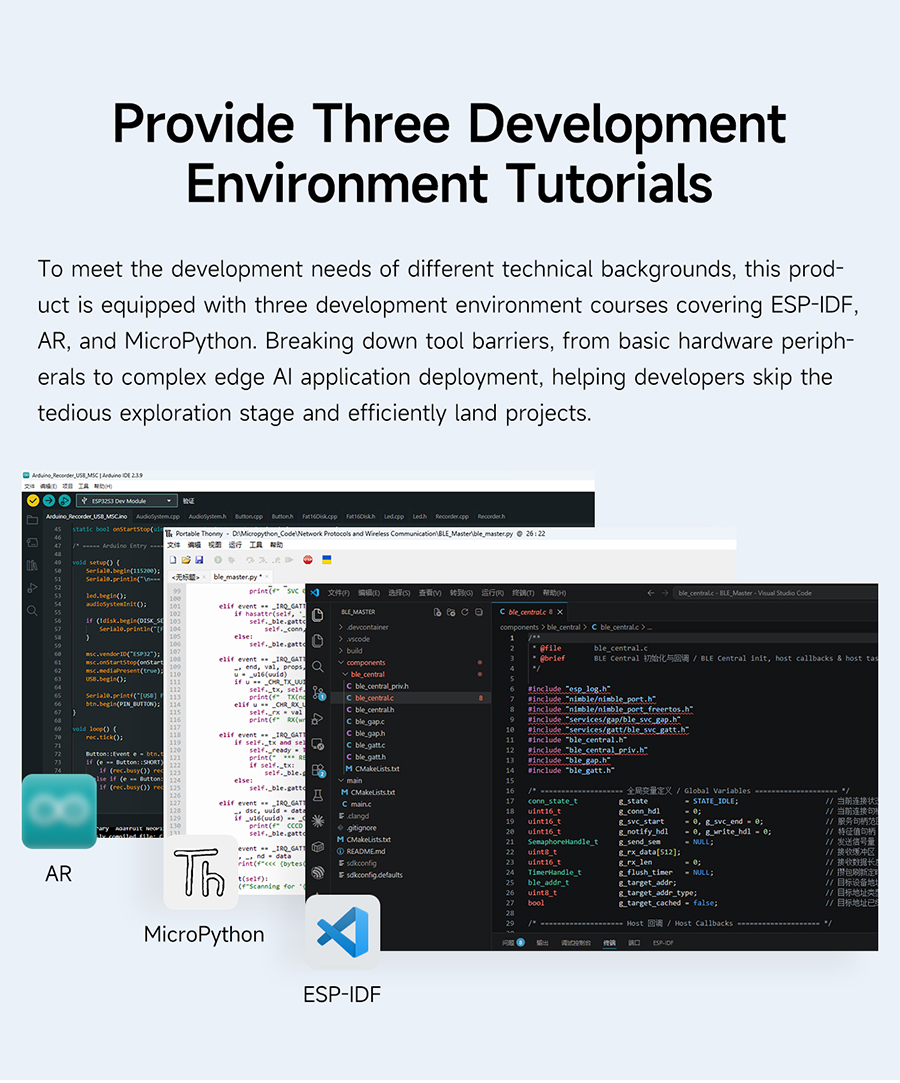Open the 运行 menu in Thonny

[x=235, y=545]
